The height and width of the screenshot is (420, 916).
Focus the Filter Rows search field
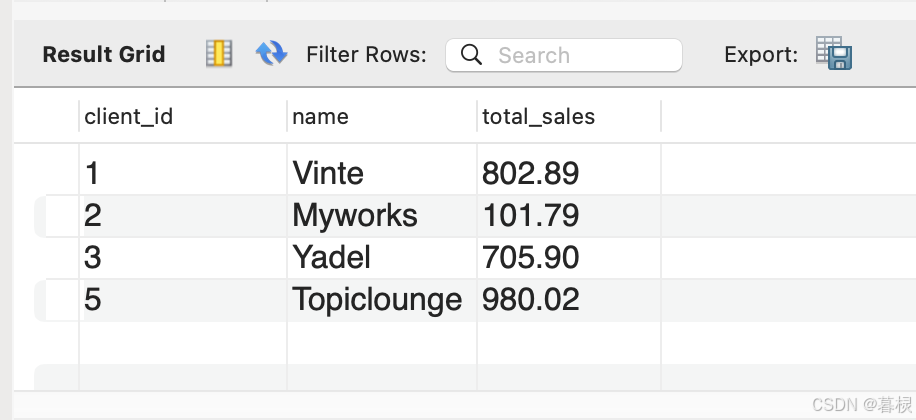pos(580,55)
